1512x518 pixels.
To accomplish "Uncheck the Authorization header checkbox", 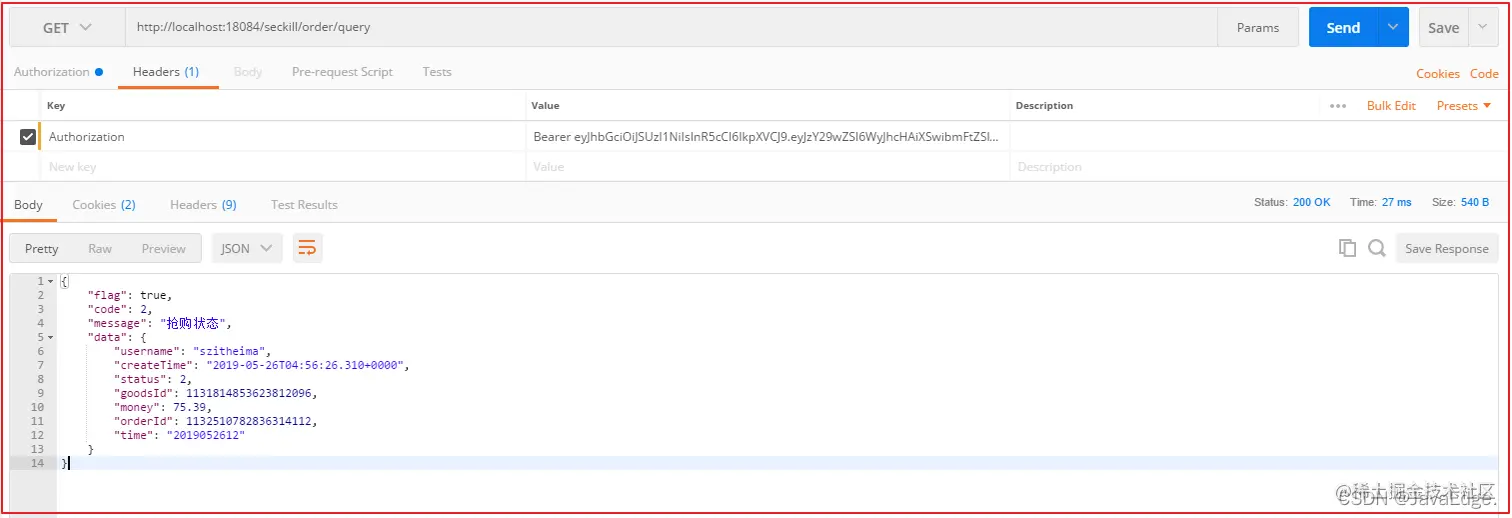I will click(28, 137).
